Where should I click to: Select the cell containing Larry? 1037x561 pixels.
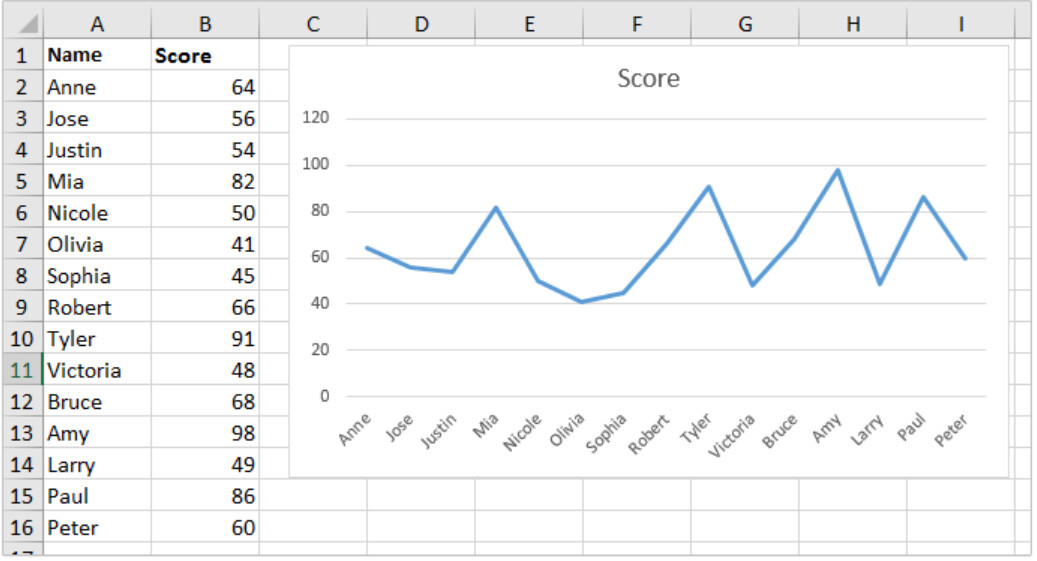(97, 464)
